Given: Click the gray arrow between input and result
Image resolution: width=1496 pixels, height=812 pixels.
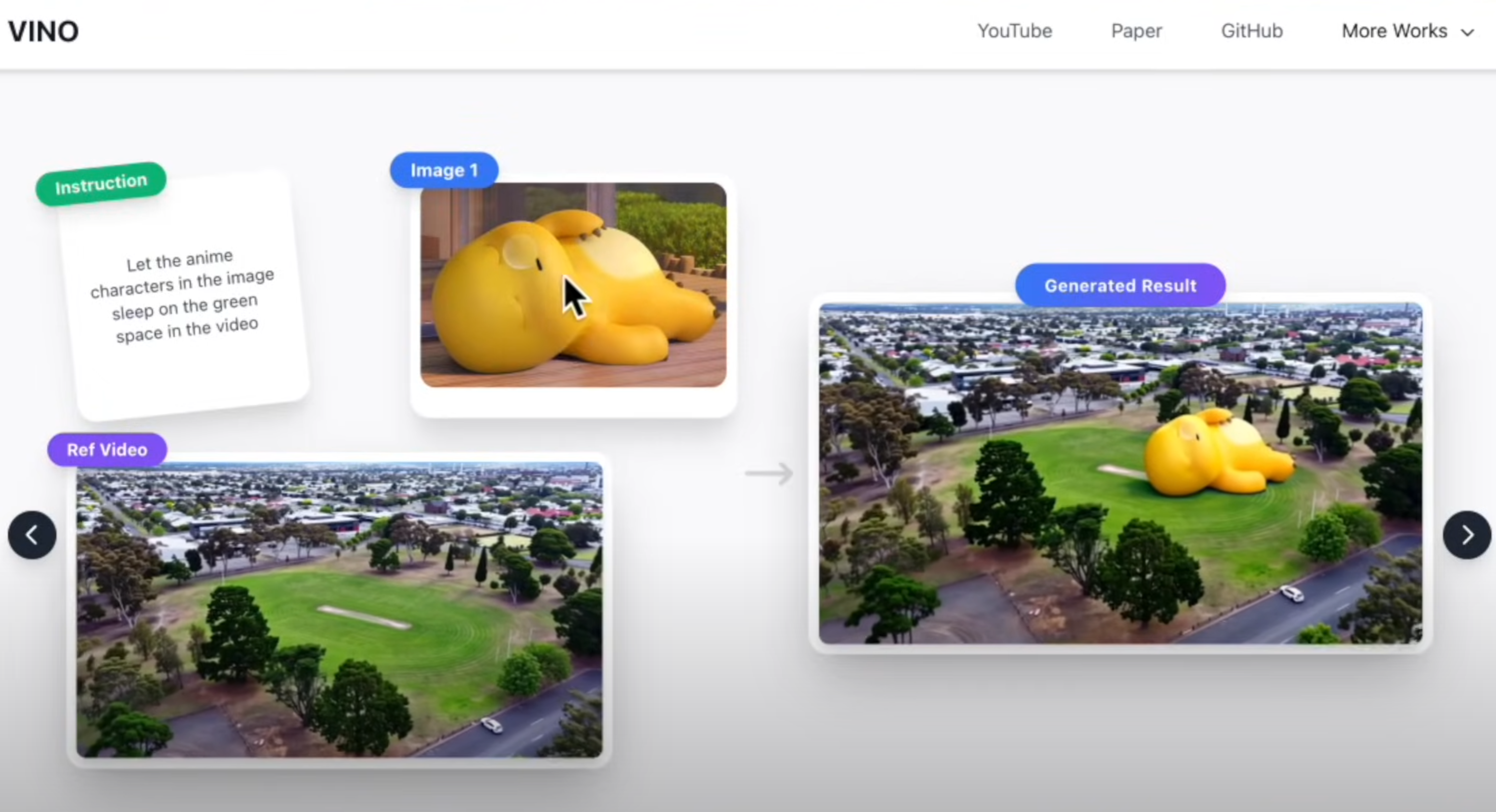Looking at the screenshot, I should point(769,473).
